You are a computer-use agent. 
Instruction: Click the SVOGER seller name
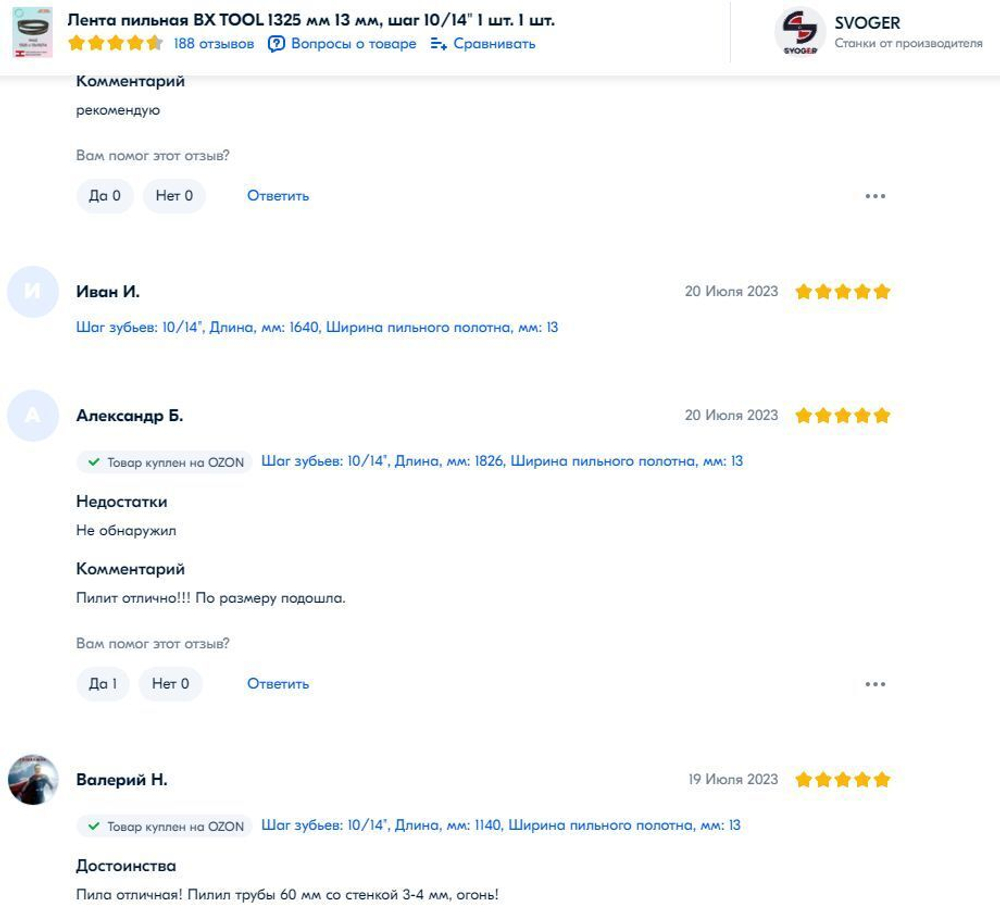pos(867,23)
